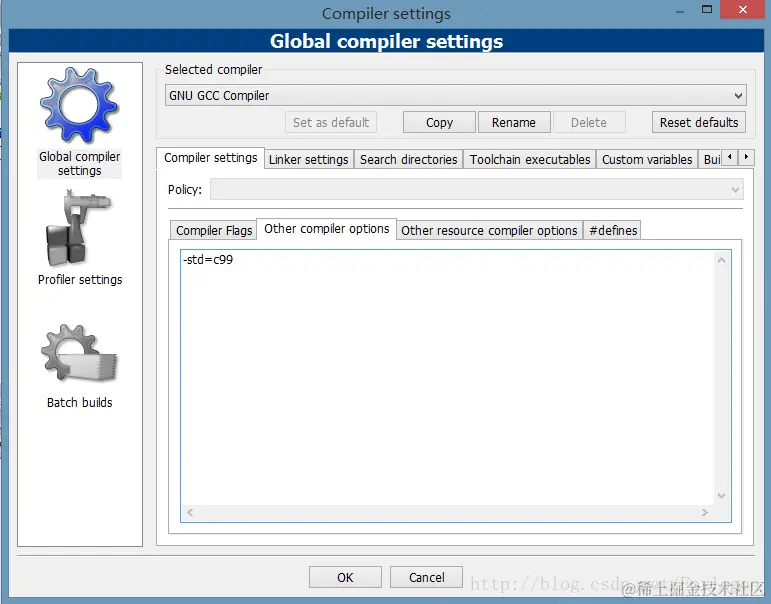The image size is (771, 604).
Task: Select the Other compiler options sub-tab
Action: click(326, 229)
